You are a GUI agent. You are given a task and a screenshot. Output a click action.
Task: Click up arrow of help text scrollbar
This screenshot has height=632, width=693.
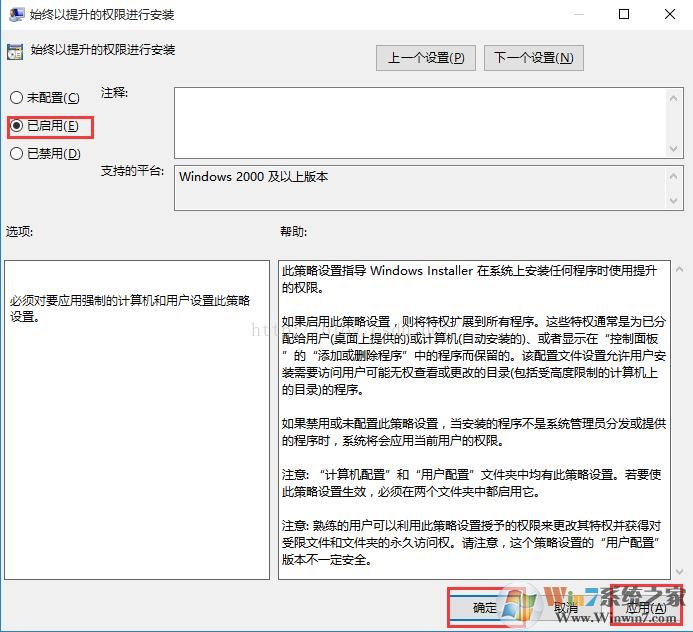point(680,269)
